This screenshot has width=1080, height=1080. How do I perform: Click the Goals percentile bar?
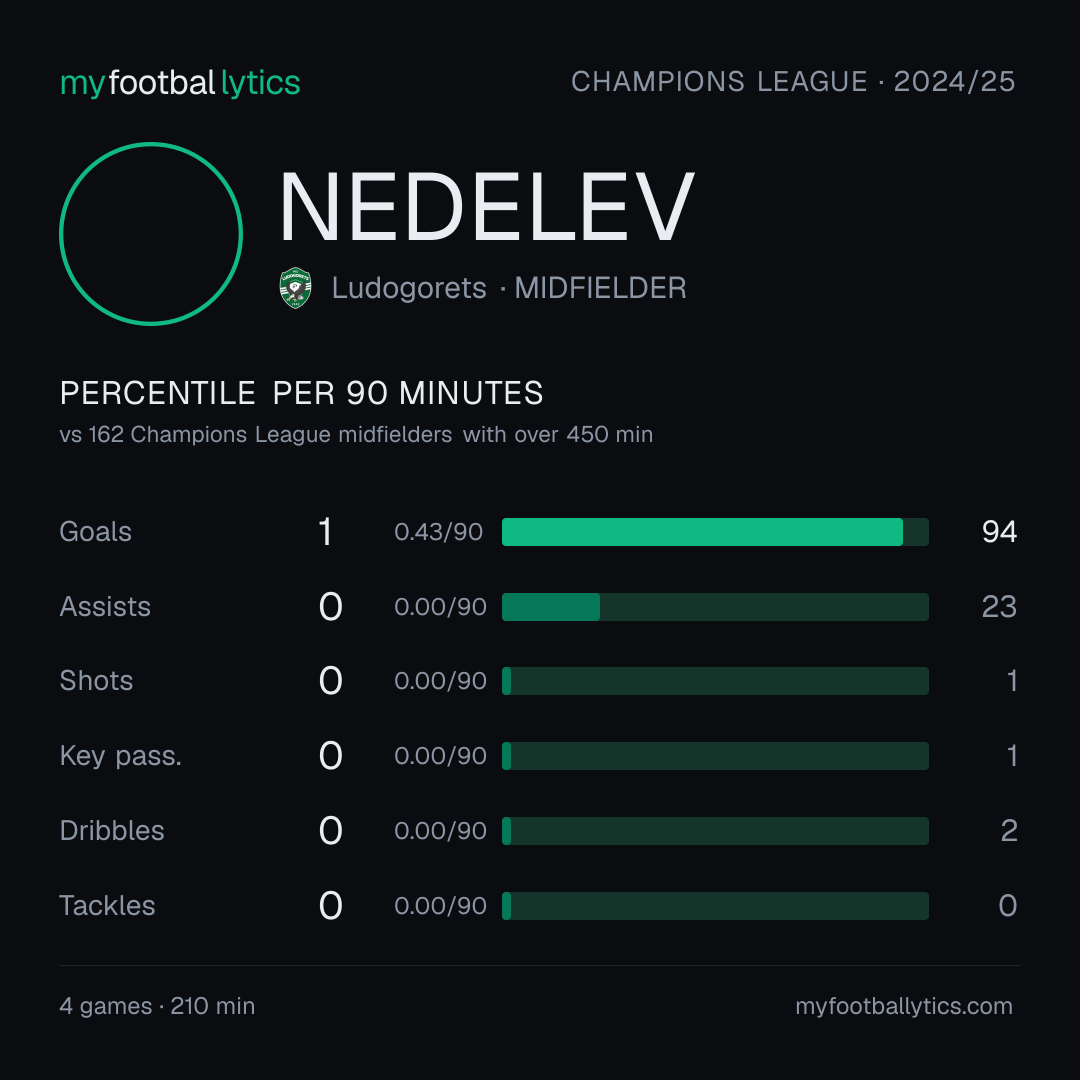pyautogui.click(x=715, y=532)
